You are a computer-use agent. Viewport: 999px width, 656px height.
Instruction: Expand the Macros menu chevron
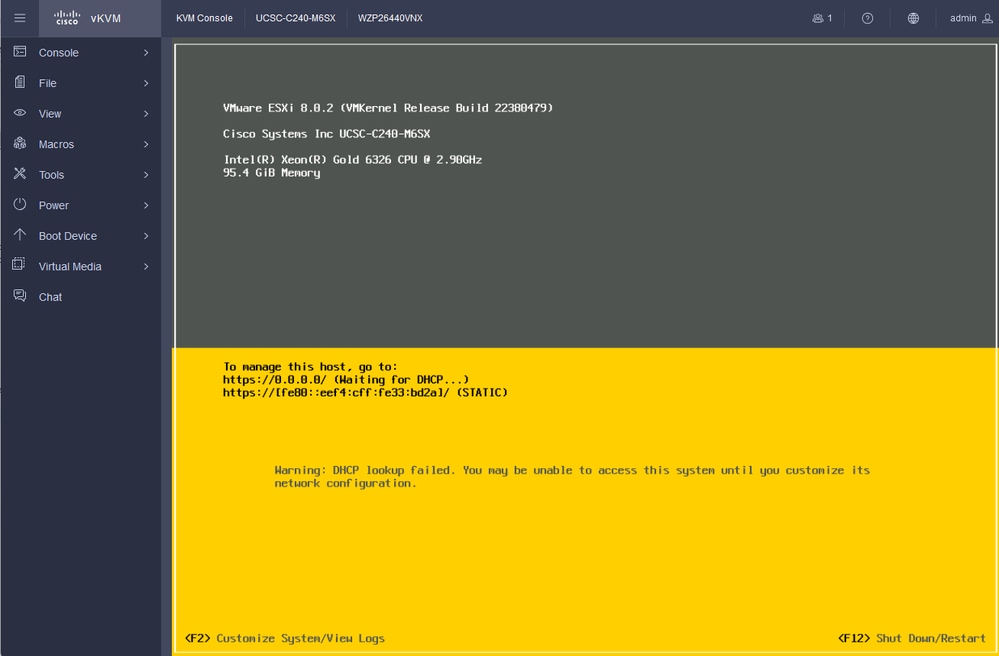[146, 145]
